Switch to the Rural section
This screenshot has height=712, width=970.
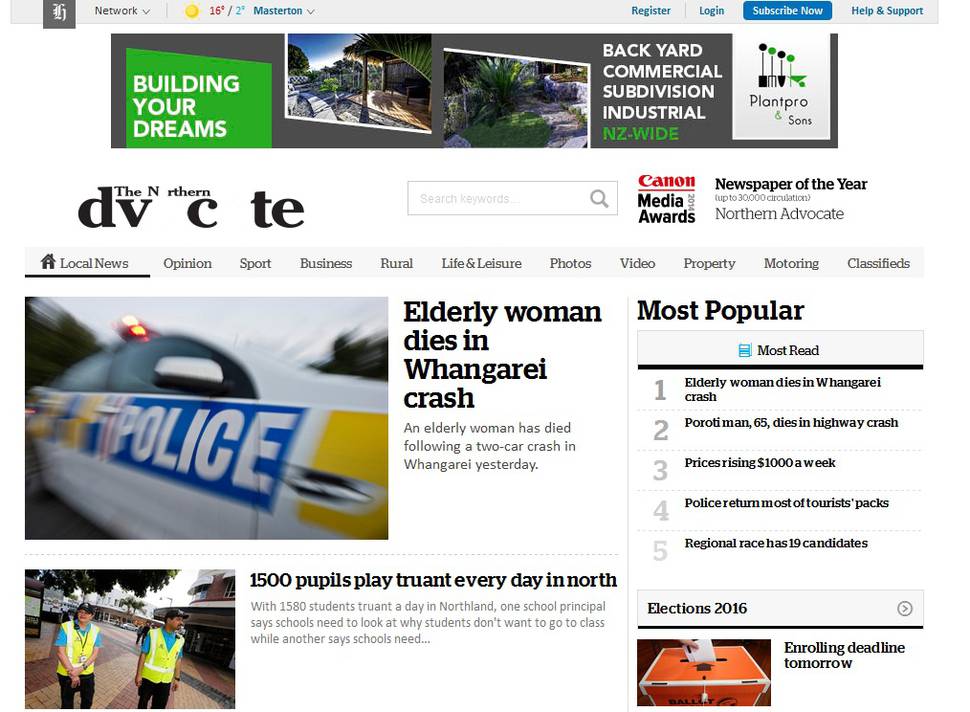pyautogui.click(x=397, y=264)
